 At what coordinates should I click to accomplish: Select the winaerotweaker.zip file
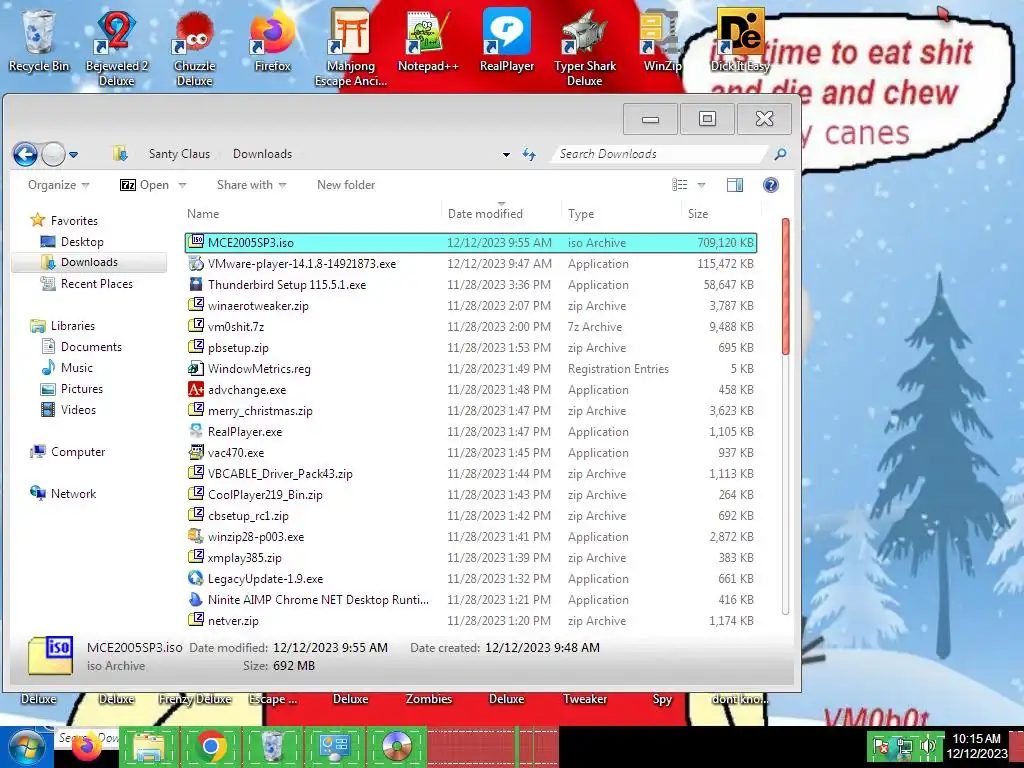click(x=471, y=306)
